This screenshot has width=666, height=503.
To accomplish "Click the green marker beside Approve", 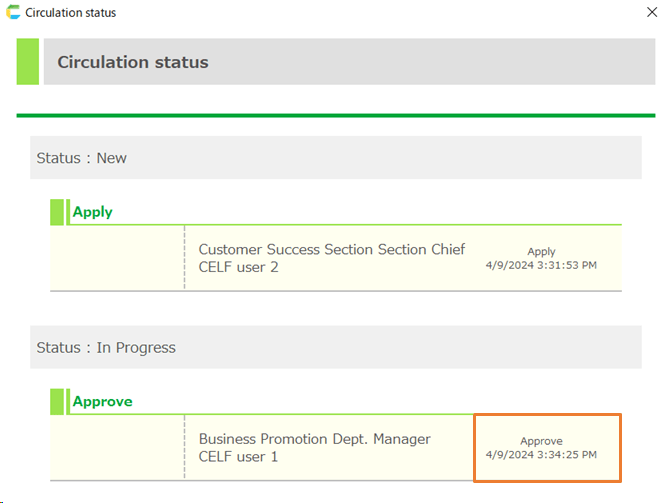I will (57, 401).
